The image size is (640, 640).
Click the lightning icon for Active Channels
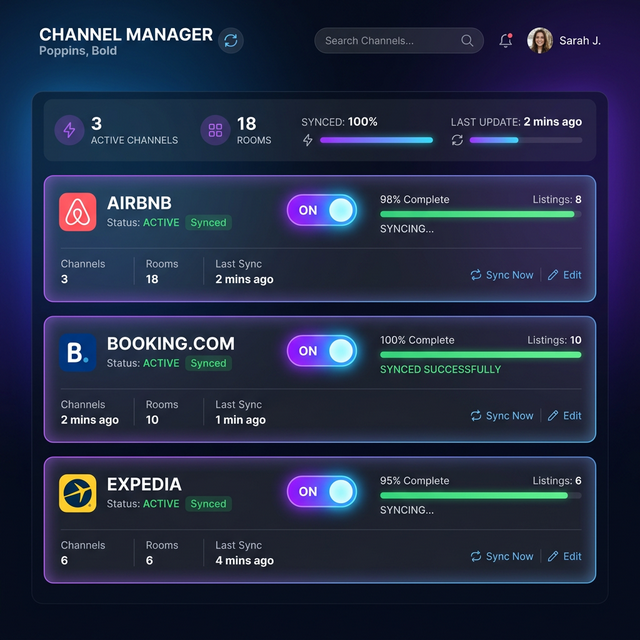click(x=69, y=130)
